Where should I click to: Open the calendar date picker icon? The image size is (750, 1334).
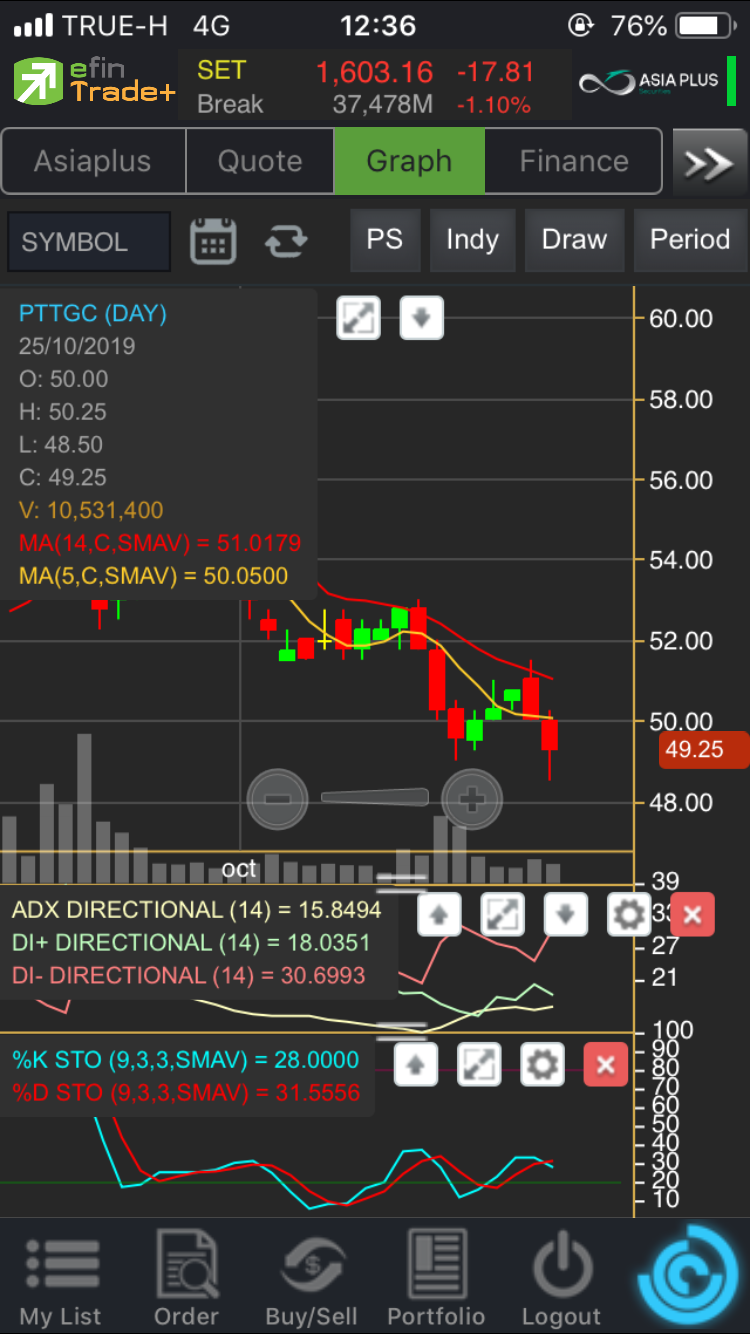point(213,241)
